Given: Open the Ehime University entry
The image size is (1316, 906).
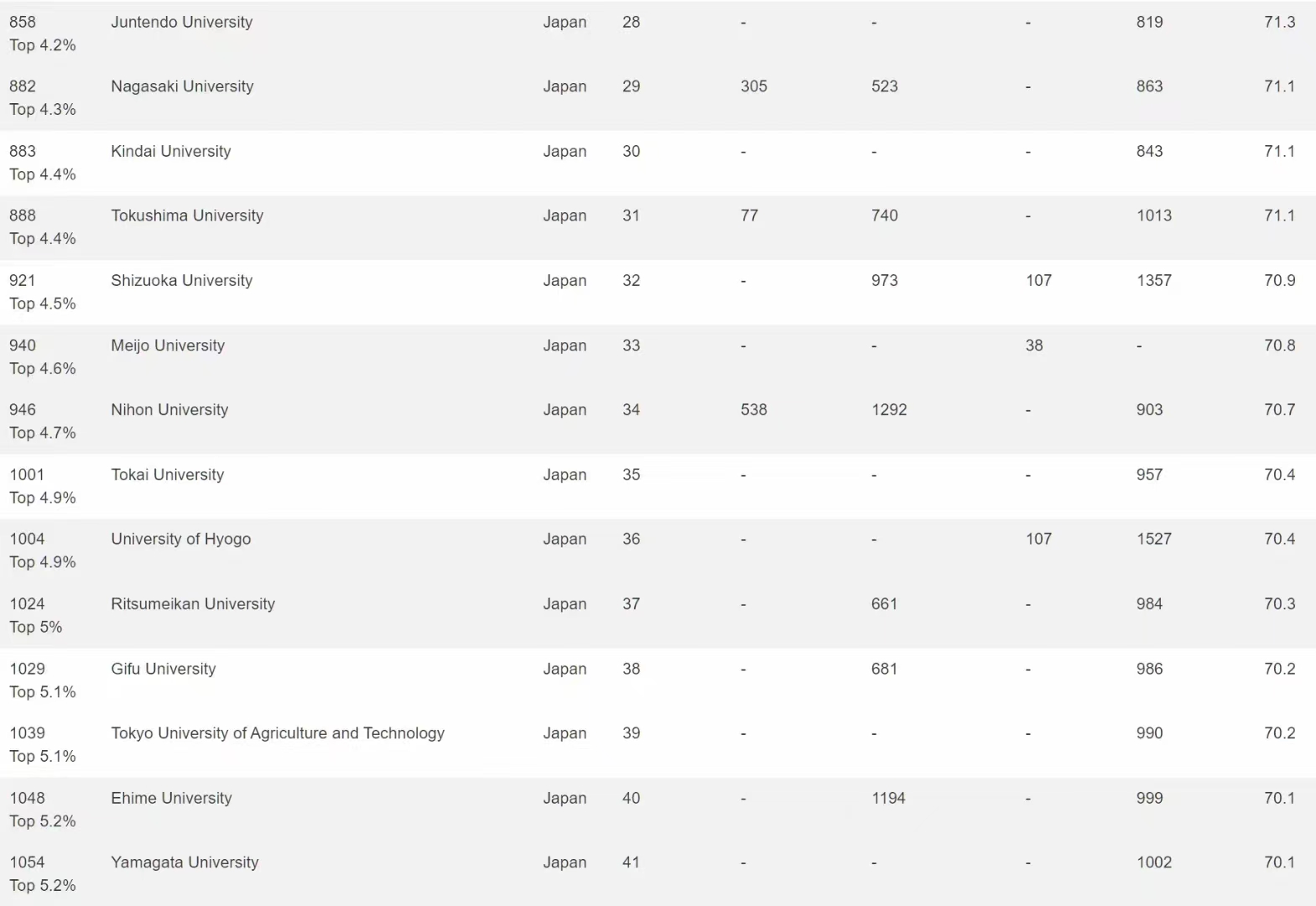Looking at the screenshot, I should click(x=171, y=799).
